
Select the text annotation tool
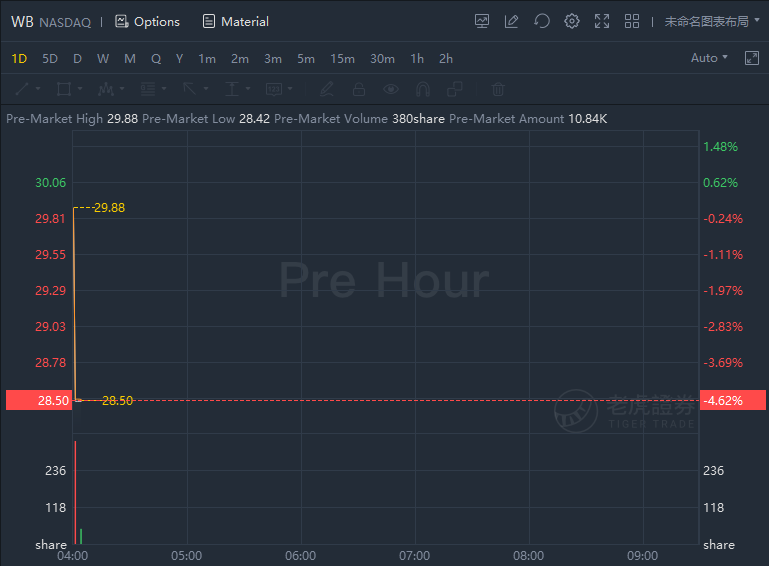click(x=274, y=89)
